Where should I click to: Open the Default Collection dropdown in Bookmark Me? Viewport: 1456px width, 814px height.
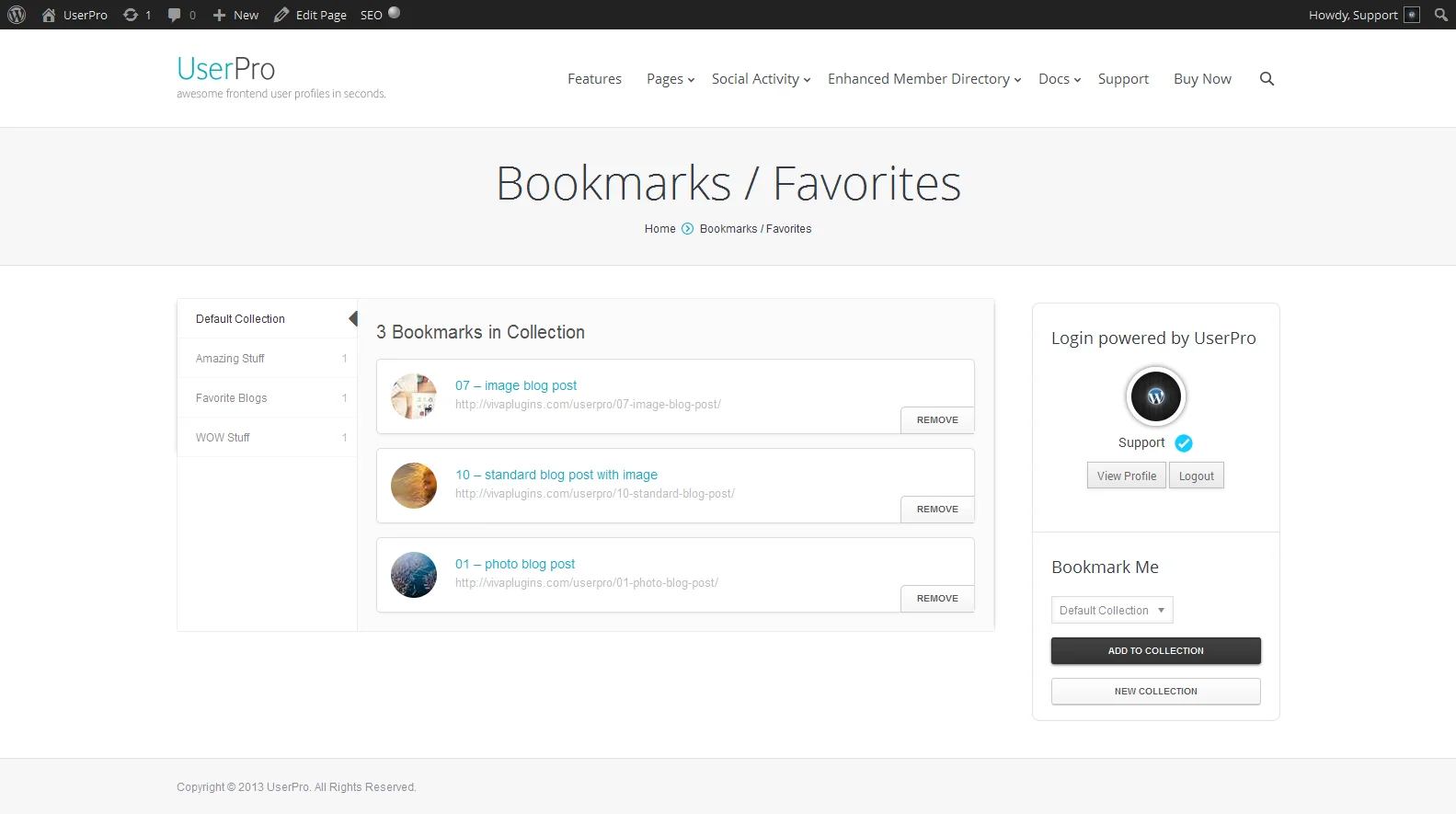click(x=1112, y=610)
